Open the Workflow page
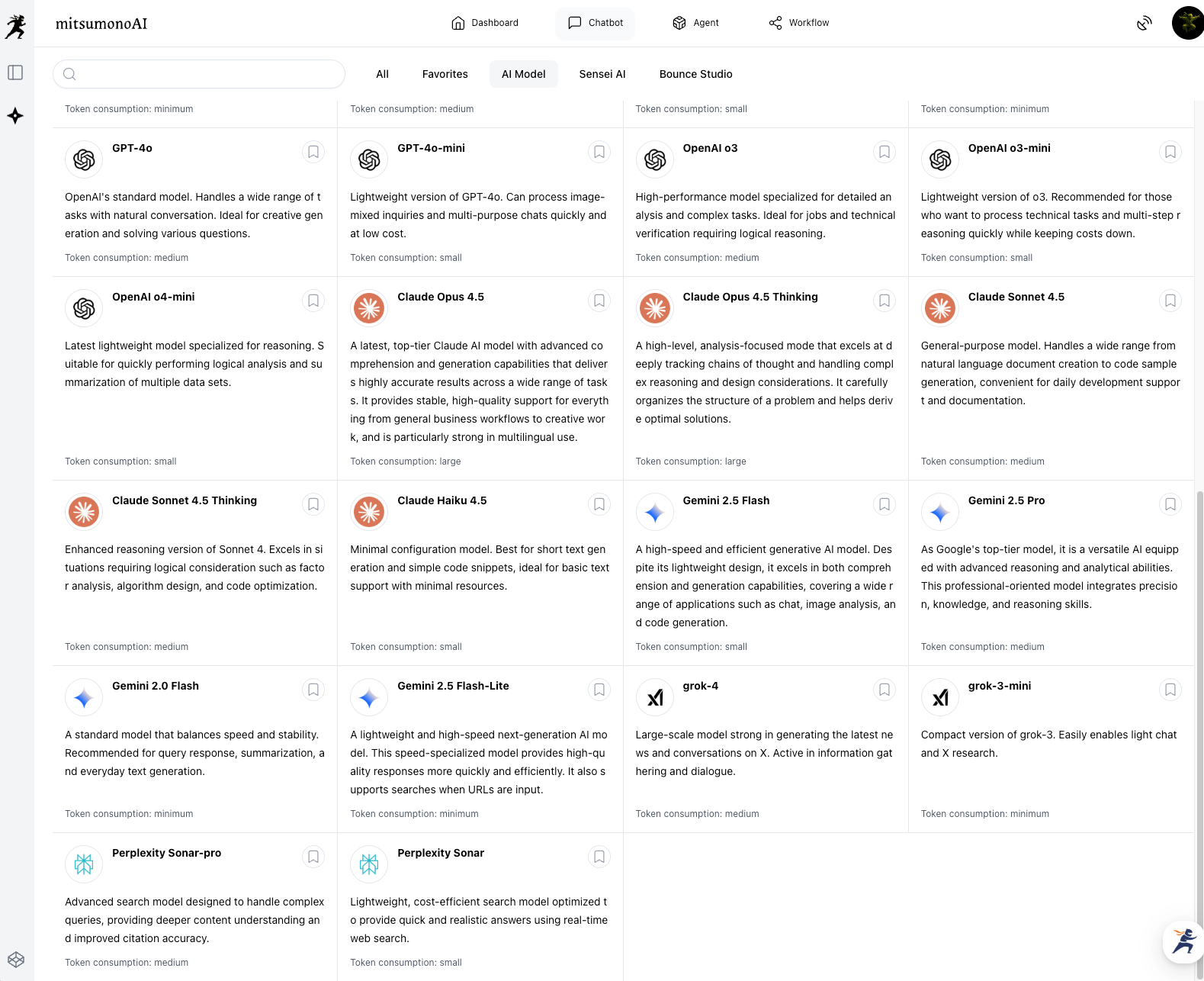 click(x=798, y=23)
